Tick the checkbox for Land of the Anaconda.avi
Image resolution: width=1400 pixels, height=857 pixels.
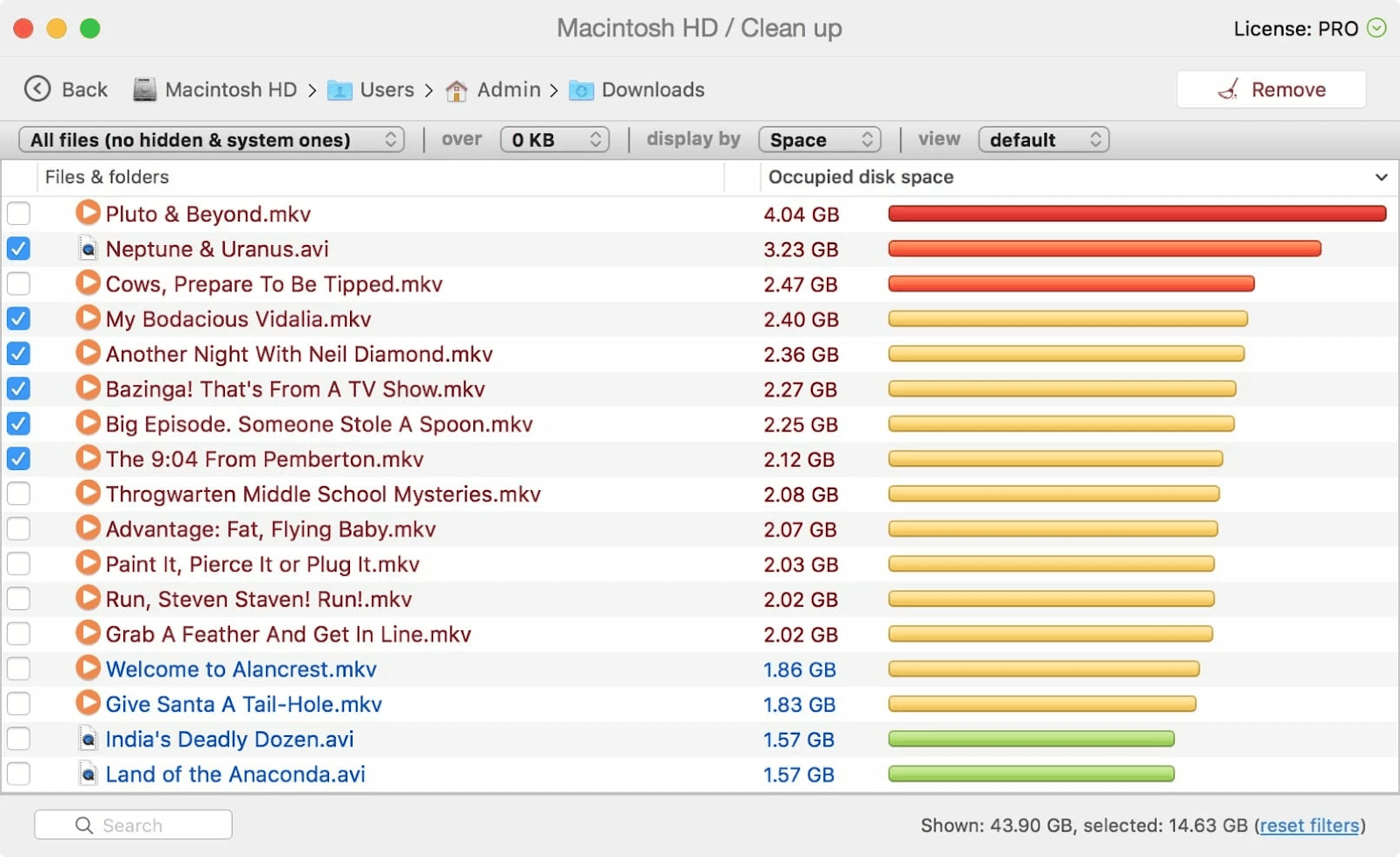coord(18,774)
